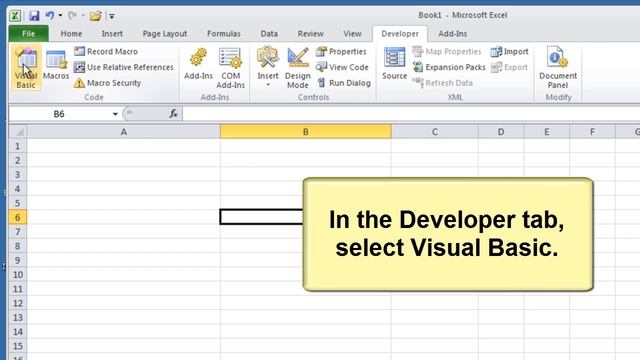Click the Redo button
The height and width of the screenshot is (360, 640).
coord(72,16)
